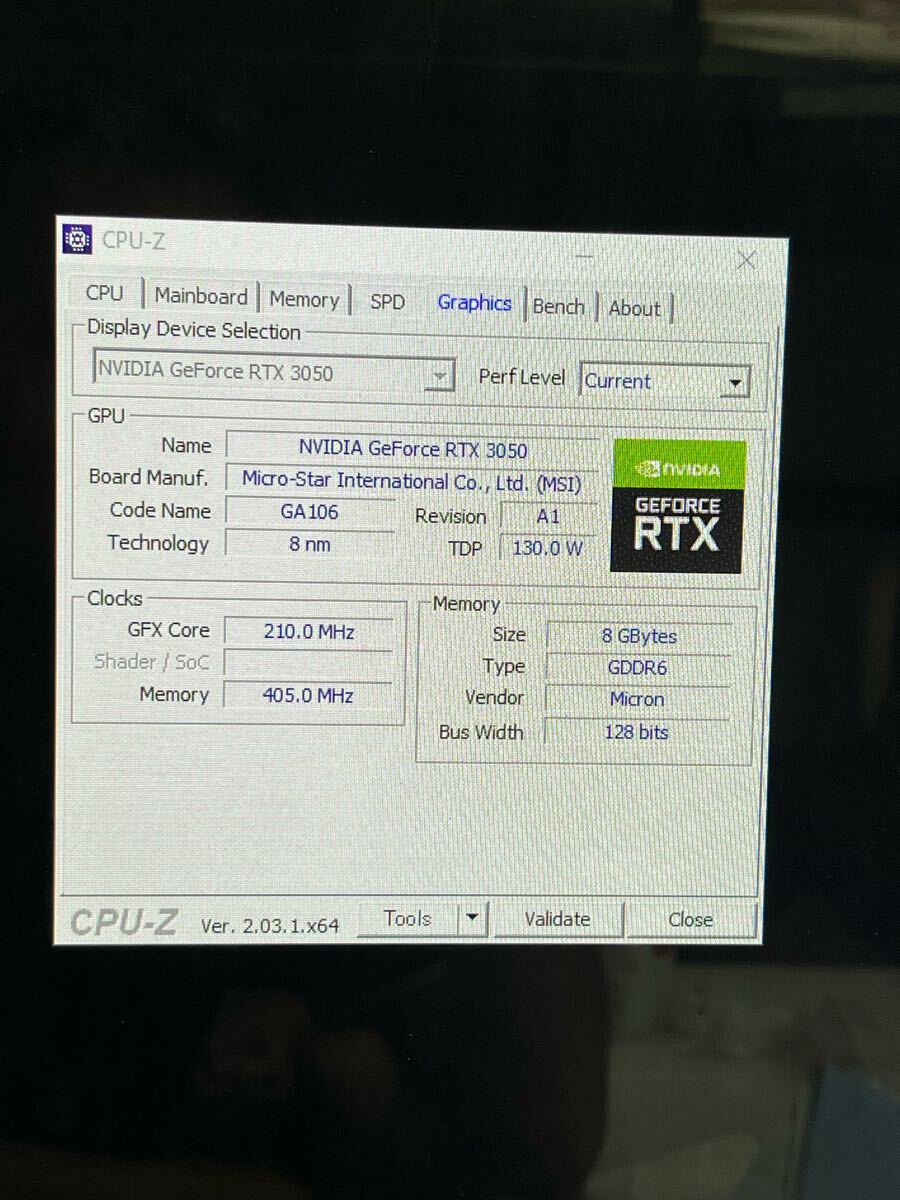Click the GPU Name field value

412,449
